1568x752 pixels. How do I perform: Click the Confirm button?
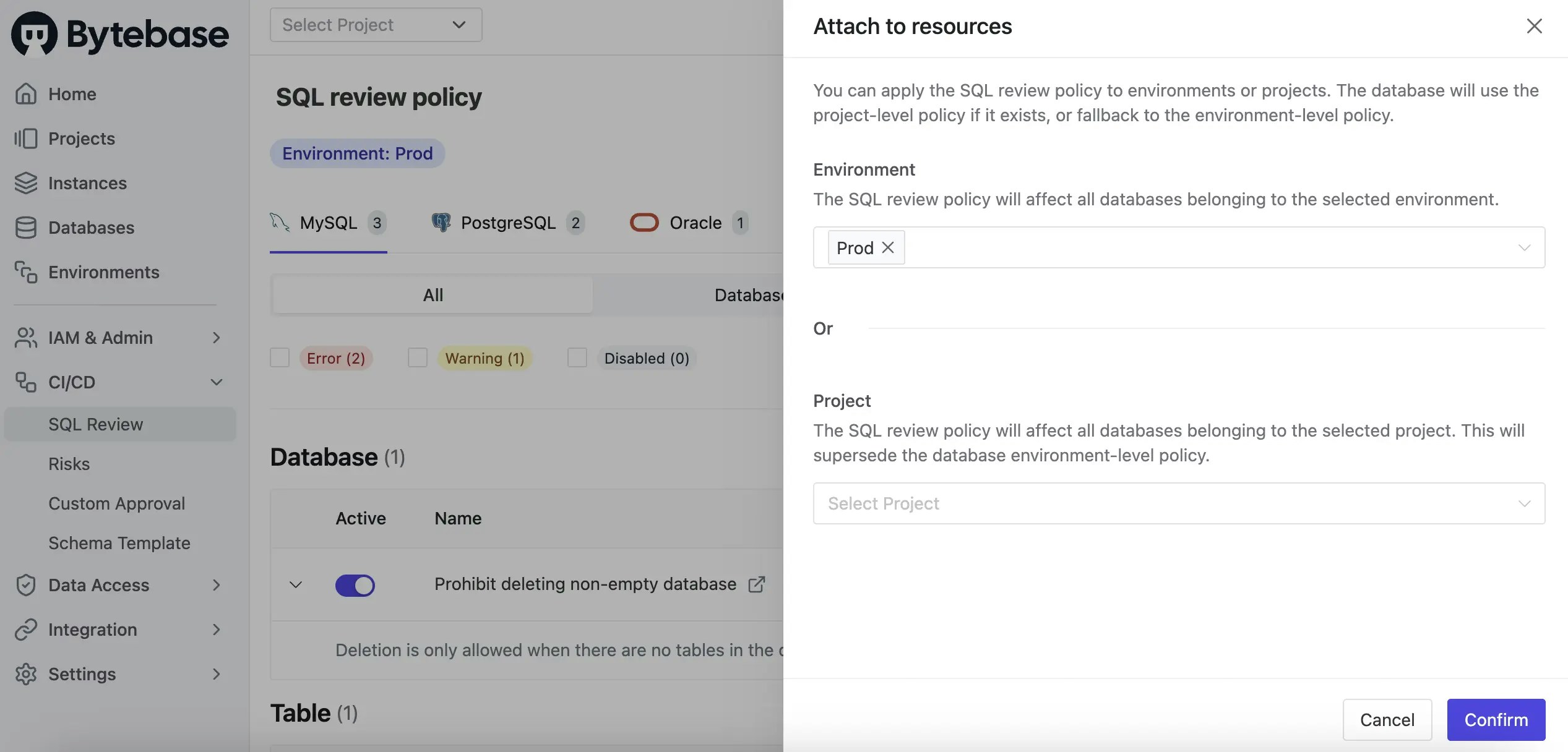coord(1496,719)
